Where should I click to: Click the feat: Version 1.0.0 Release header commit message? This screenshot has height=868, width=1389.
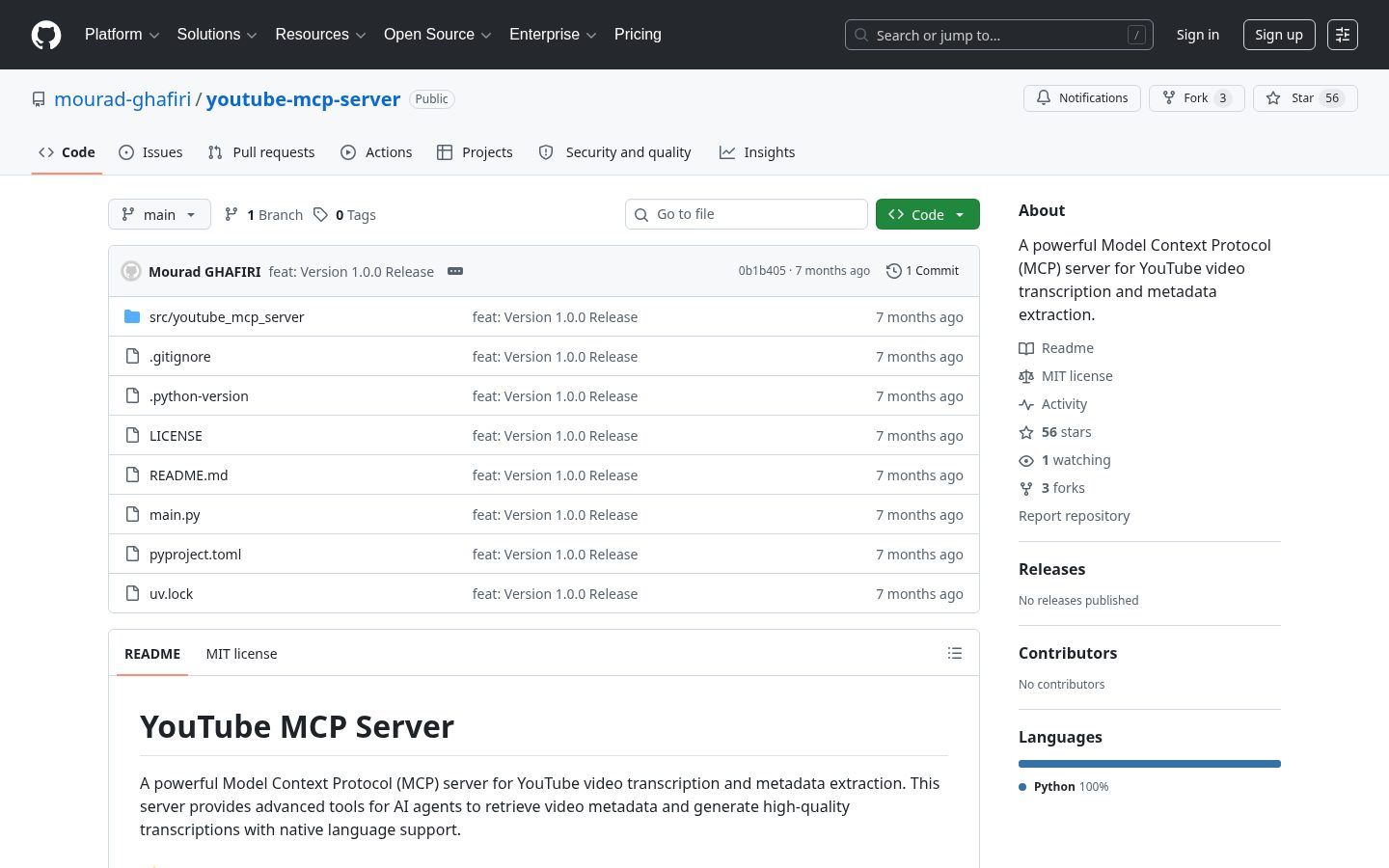point(351,272)
